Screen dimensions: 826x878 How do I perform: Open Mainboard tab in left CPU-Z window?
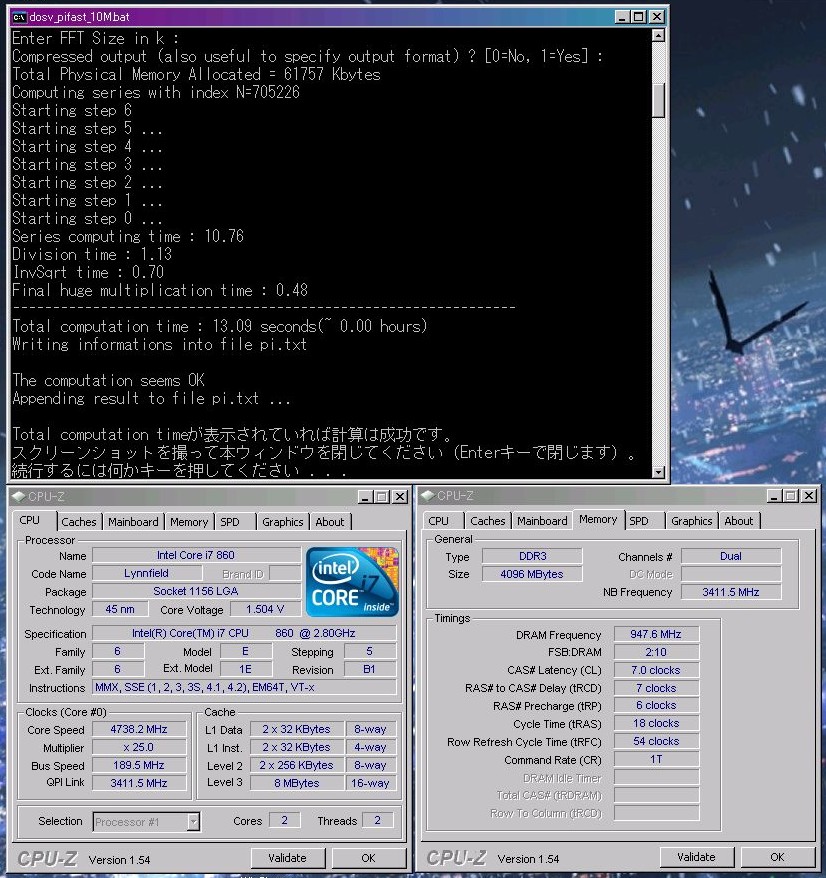click(x=133, y=521)
